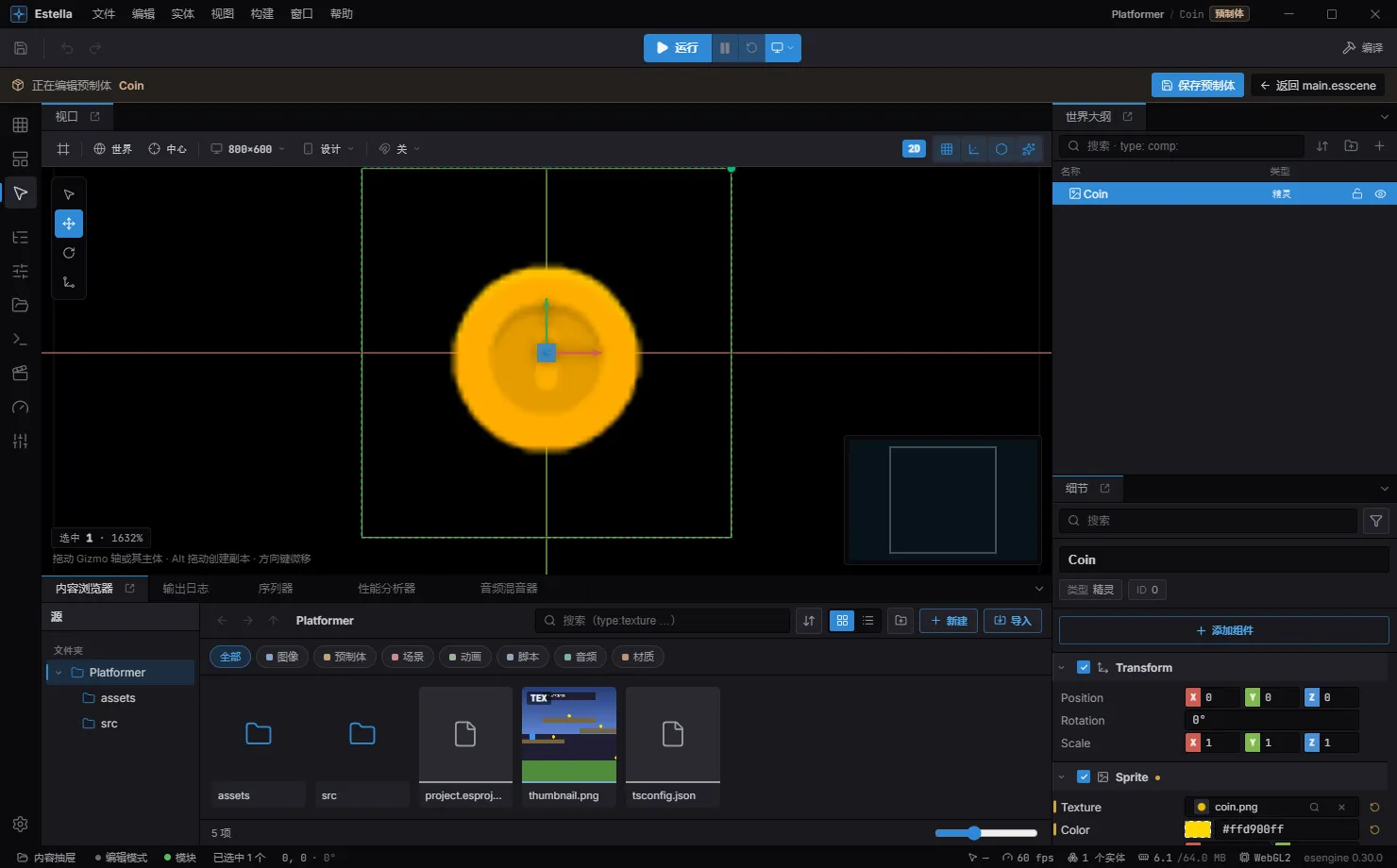
Task: Open the layout panel in left sidebar
Action: [x=21, y=159]
